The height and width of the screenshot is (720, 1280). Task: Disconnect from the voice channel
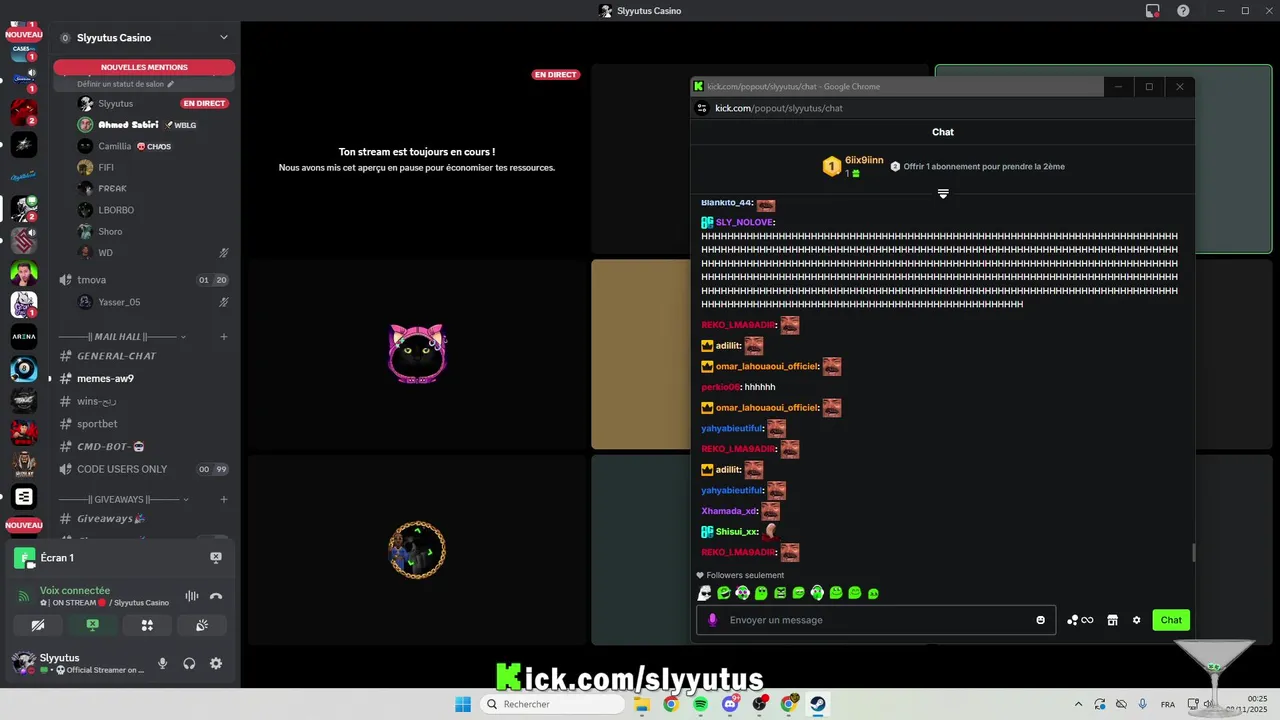click(216, 596)
